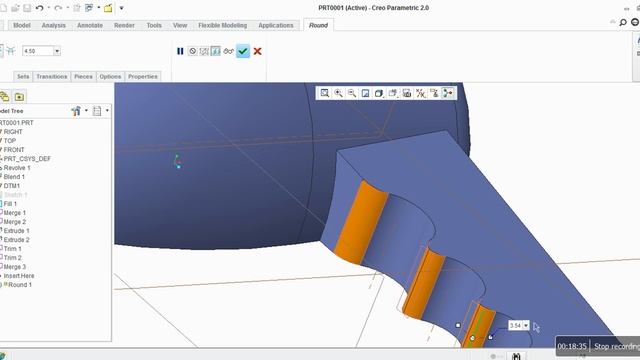Accept round with green checkmark
Screen dimensions: 640x360
point(243,51)
